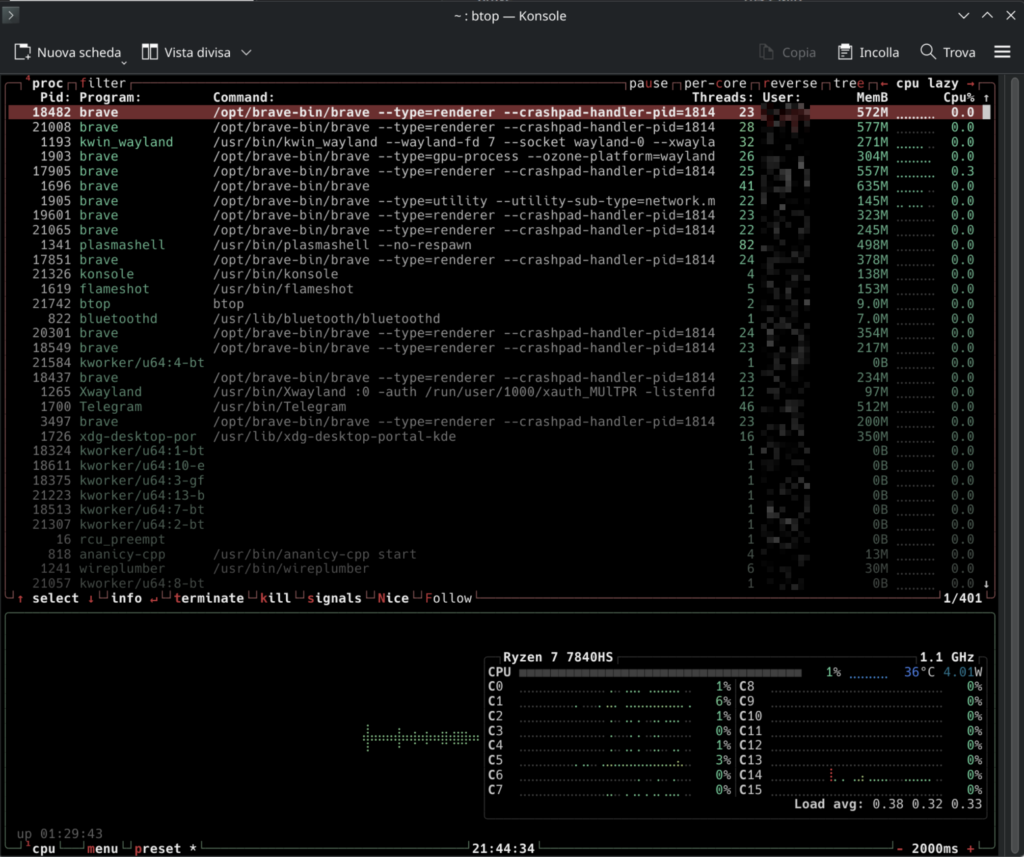The height and width of the screenshot is (857, 1024).
Task: Activate the process filter field
Action: [103, 83]
